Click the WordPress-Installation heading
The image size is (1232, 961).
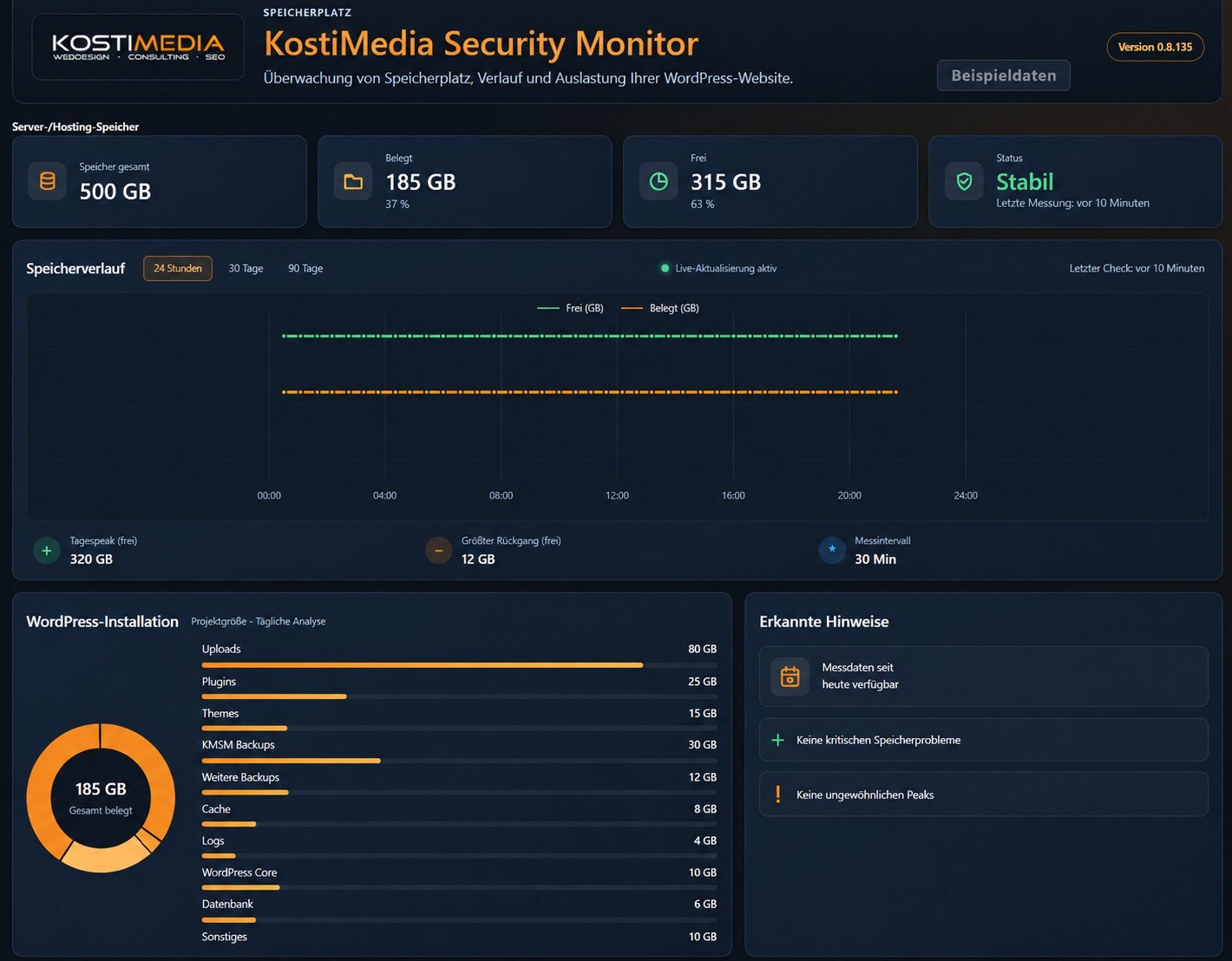tap(102, 621)
